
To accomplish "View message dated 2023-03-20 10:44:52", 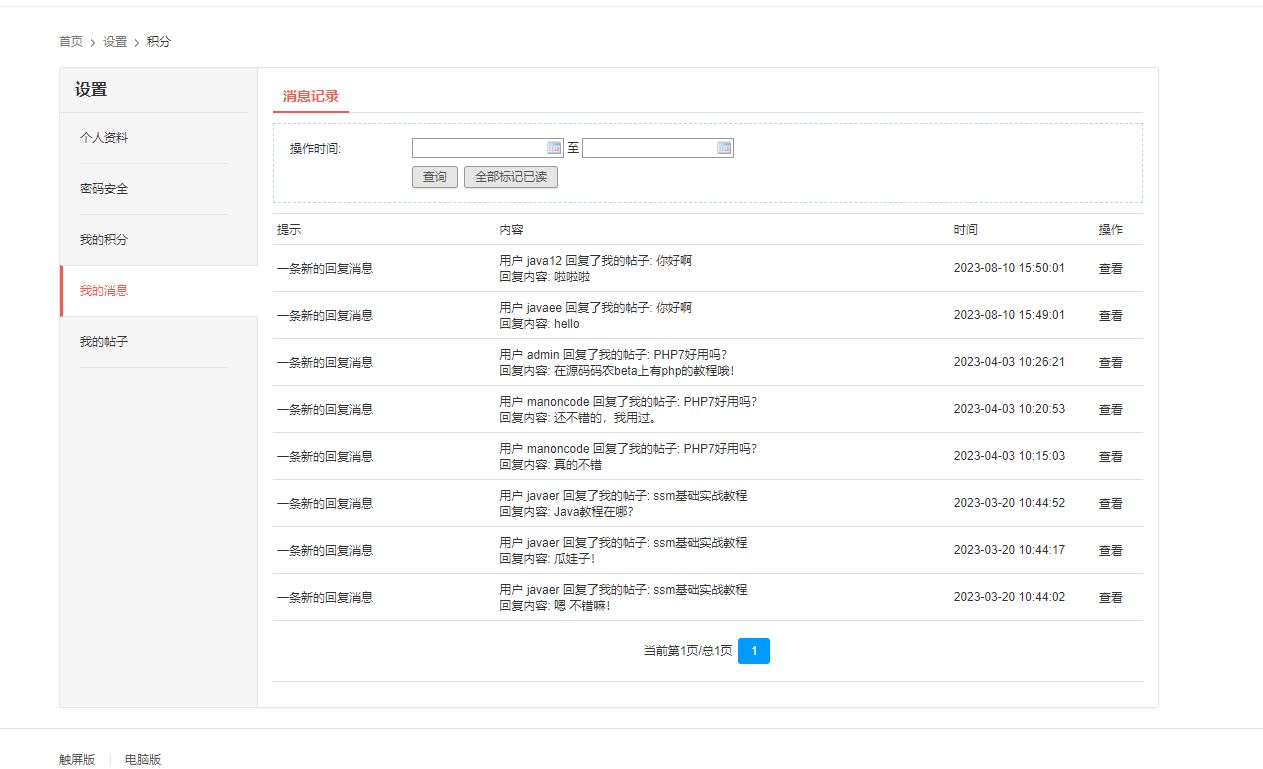I will coord(1111,504).
